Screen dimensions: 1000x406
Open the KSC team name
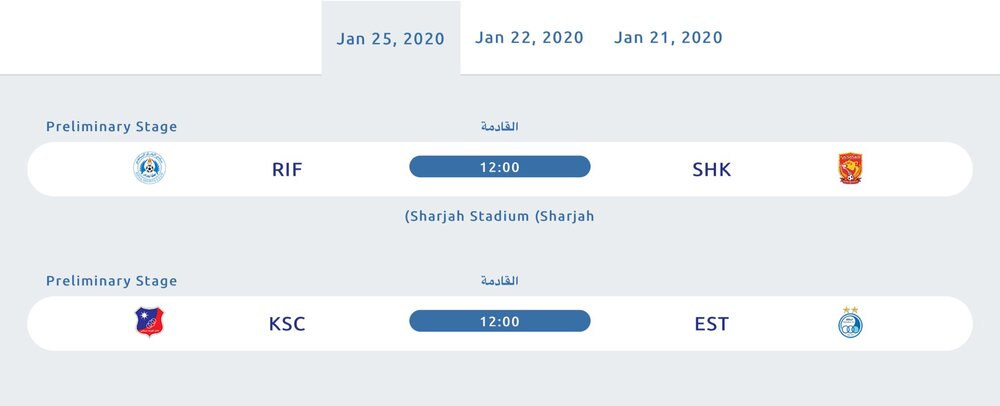tap(287, 324)
